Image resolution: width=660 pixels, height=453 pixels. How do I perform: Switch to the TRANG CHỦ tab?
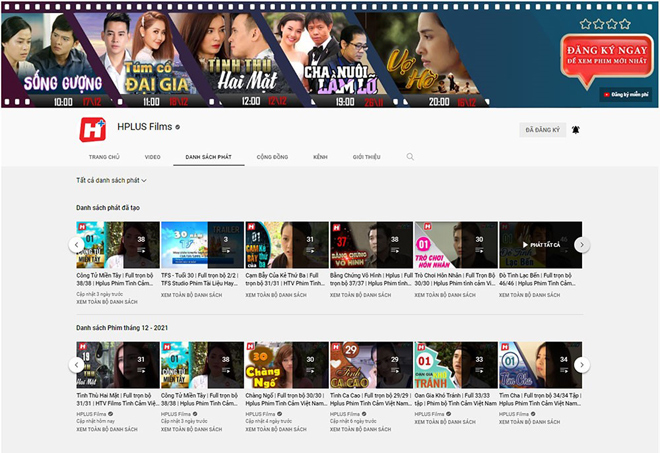pos(104,157)
